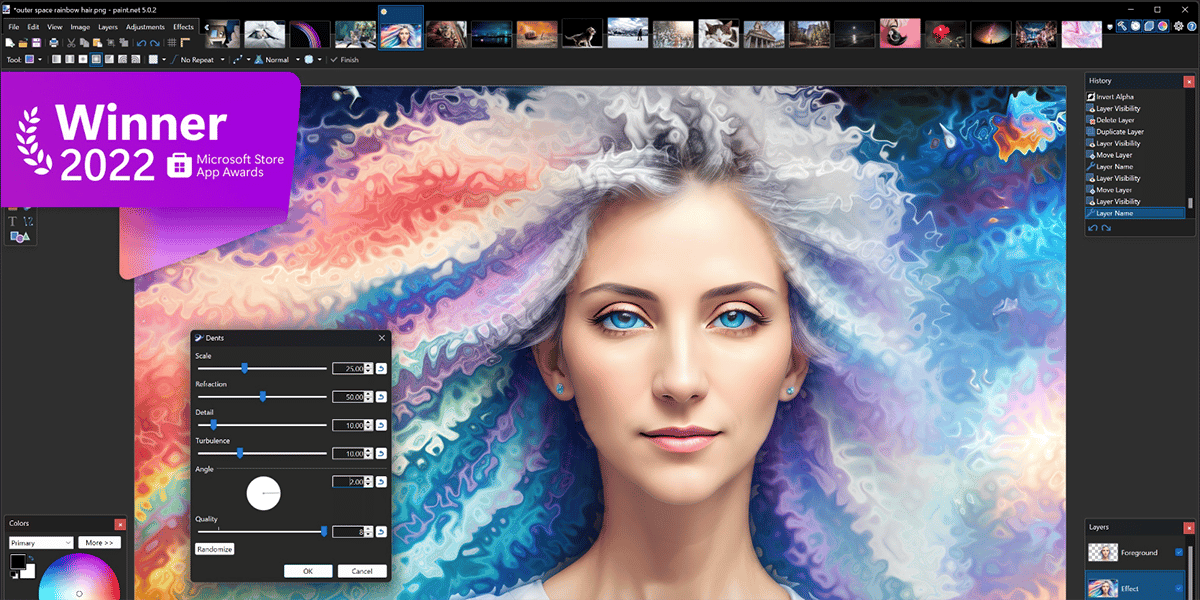Confirm the Dents dialog with OK
The height and width of the screenshot is (600, 1200).
308,571
